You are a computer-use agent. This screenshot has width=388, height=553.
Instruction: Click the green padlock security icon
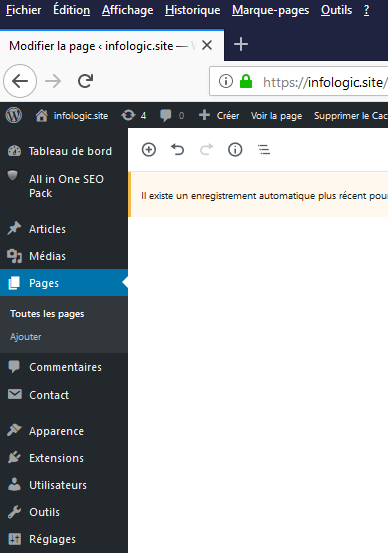(246, 81)
